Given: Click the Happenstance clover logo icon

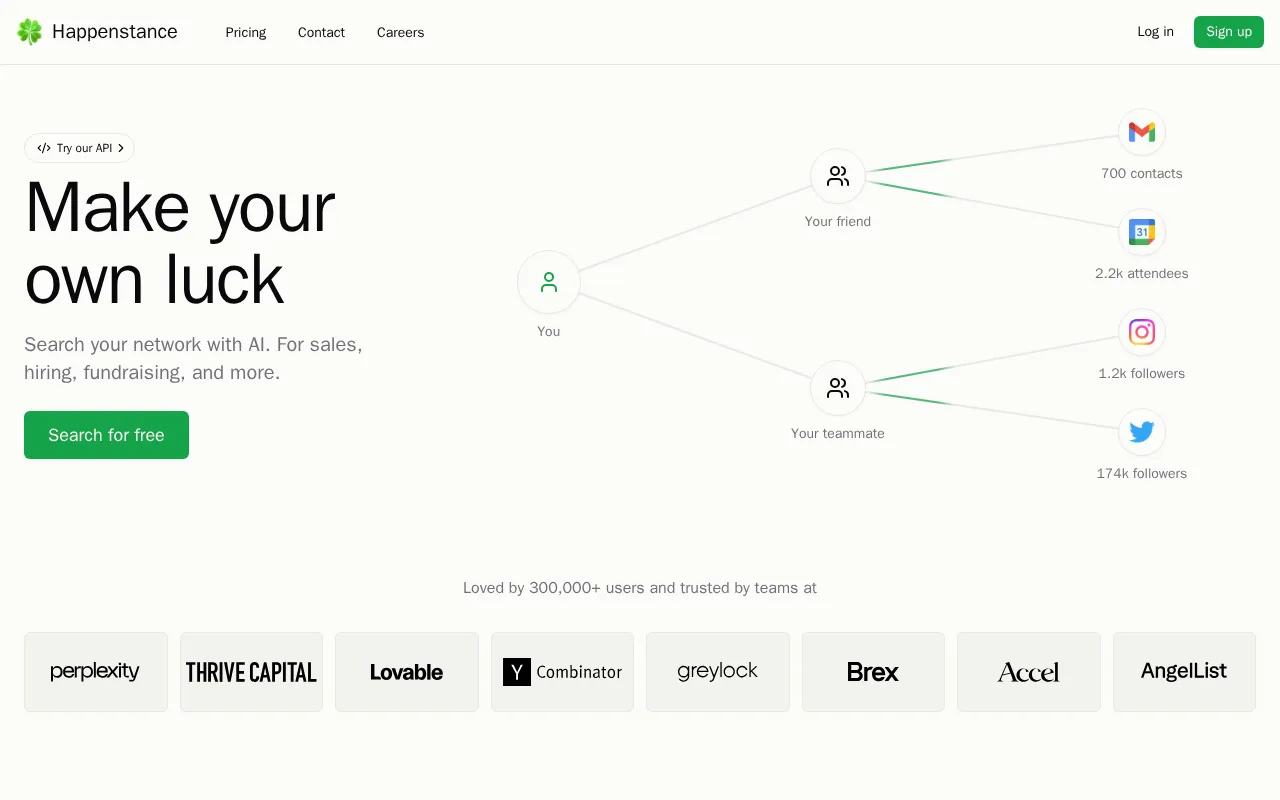Looking at the screenshot, I should 30,32.
